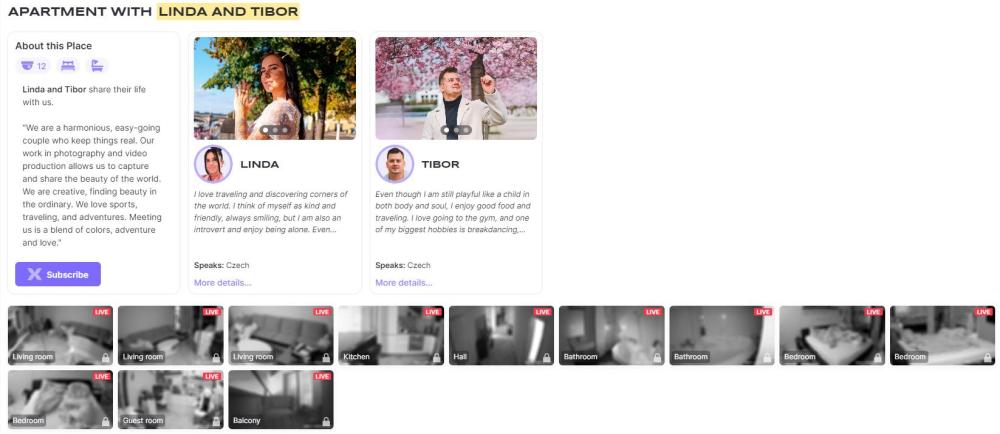The width and height of the screenshot is (1000, 434).
Task: Open the Balcony camera thumbnail
Action: point(281,400)
